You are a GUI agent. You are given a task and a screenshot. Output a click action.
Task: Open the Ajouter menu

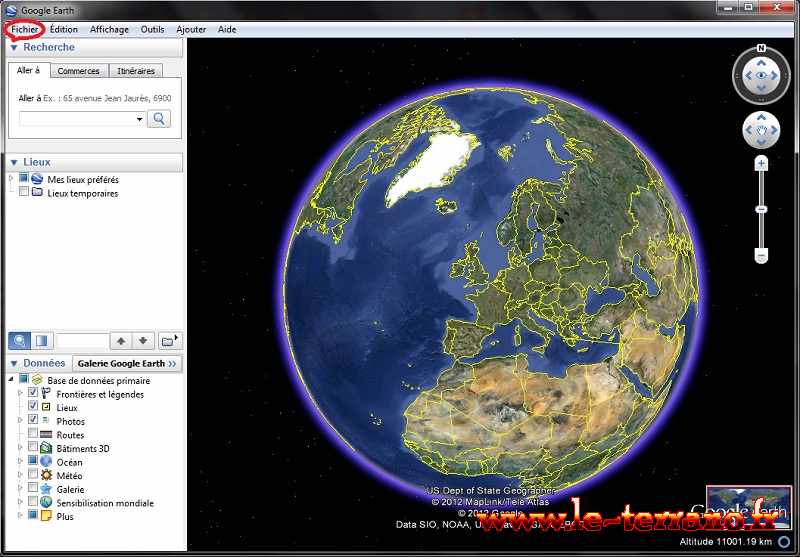coord(191,30)
